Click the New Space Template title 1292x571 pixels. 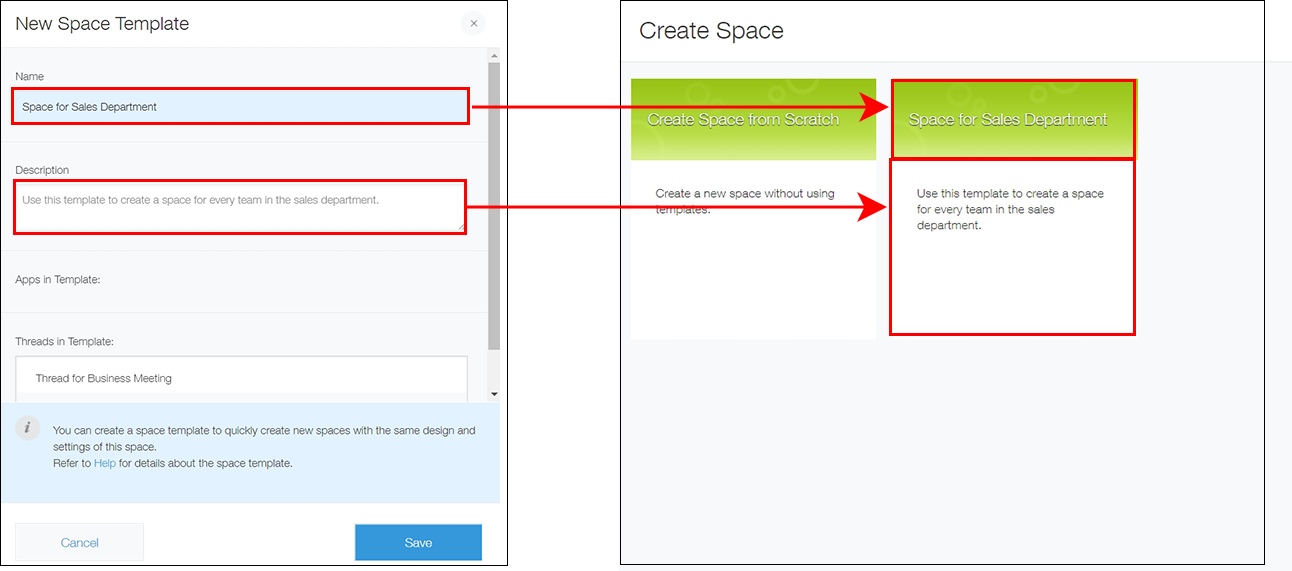pos(102,23)
